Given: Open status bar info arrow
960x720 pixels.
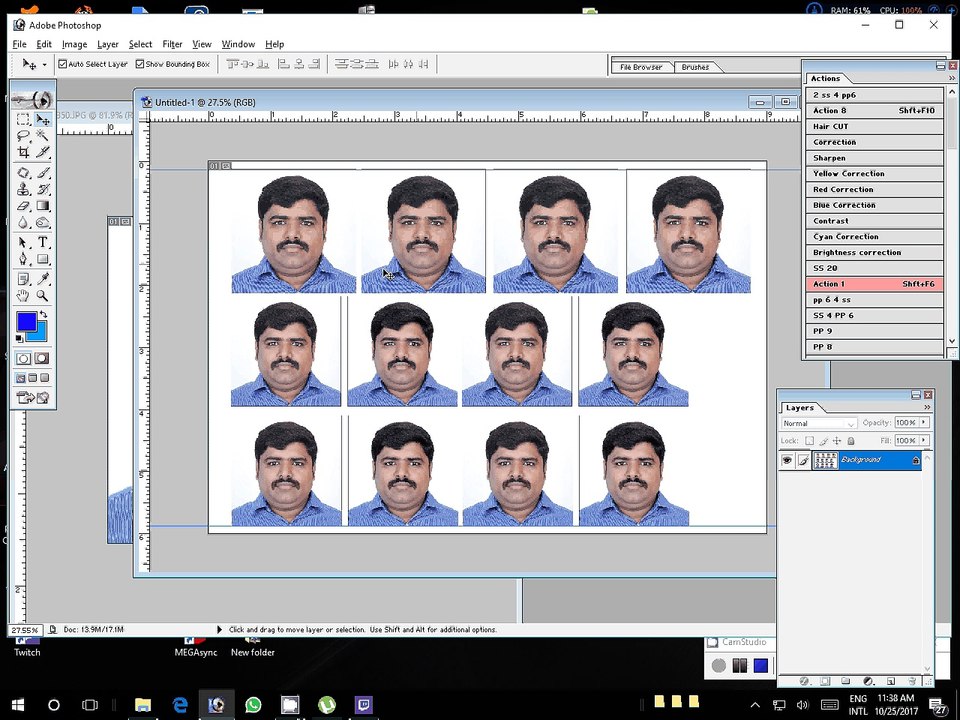Looking at the screenshot, I should click(x=219, y=629).
